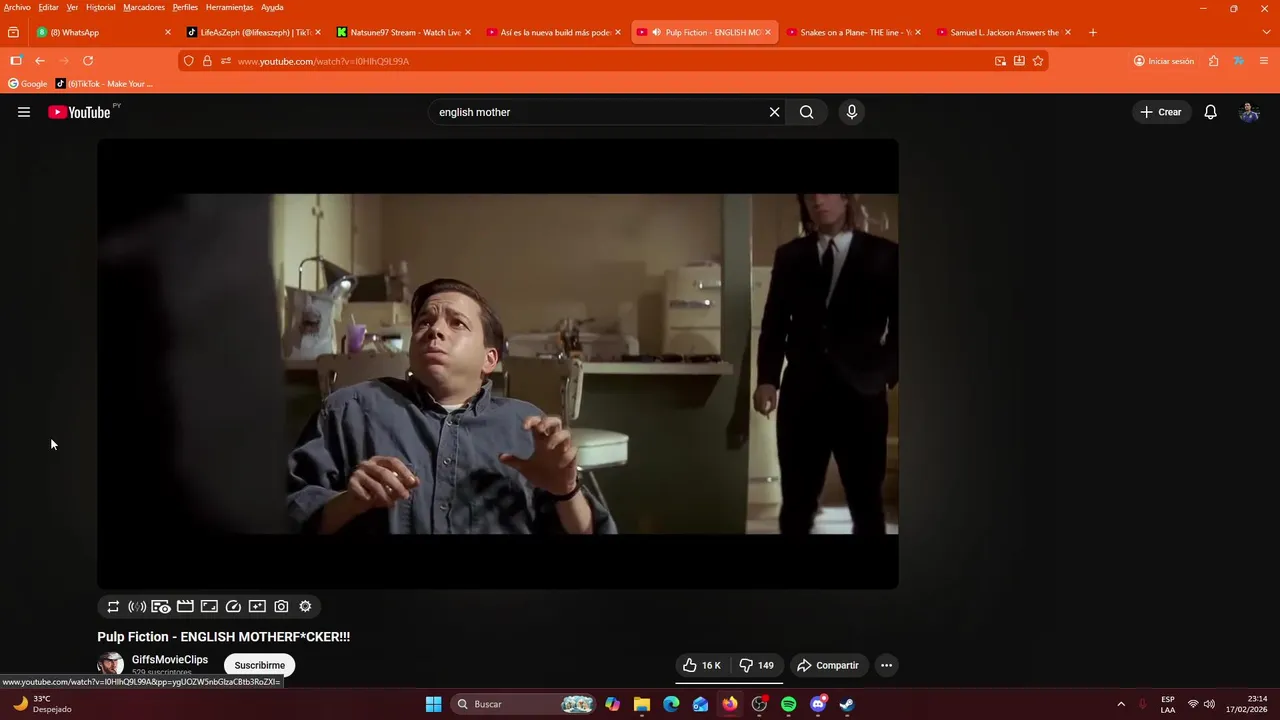The height and width of the screenshot is (720, 1280).
Task: Open the three-dot more actions menu
Action: (x=886, y=665)
